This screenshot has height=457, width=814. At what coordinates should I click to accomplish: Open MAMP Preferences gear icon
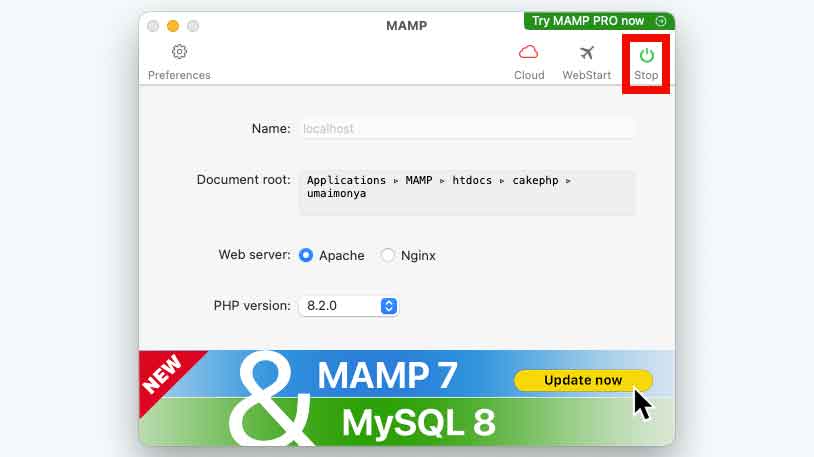click(x=179, y=52)
